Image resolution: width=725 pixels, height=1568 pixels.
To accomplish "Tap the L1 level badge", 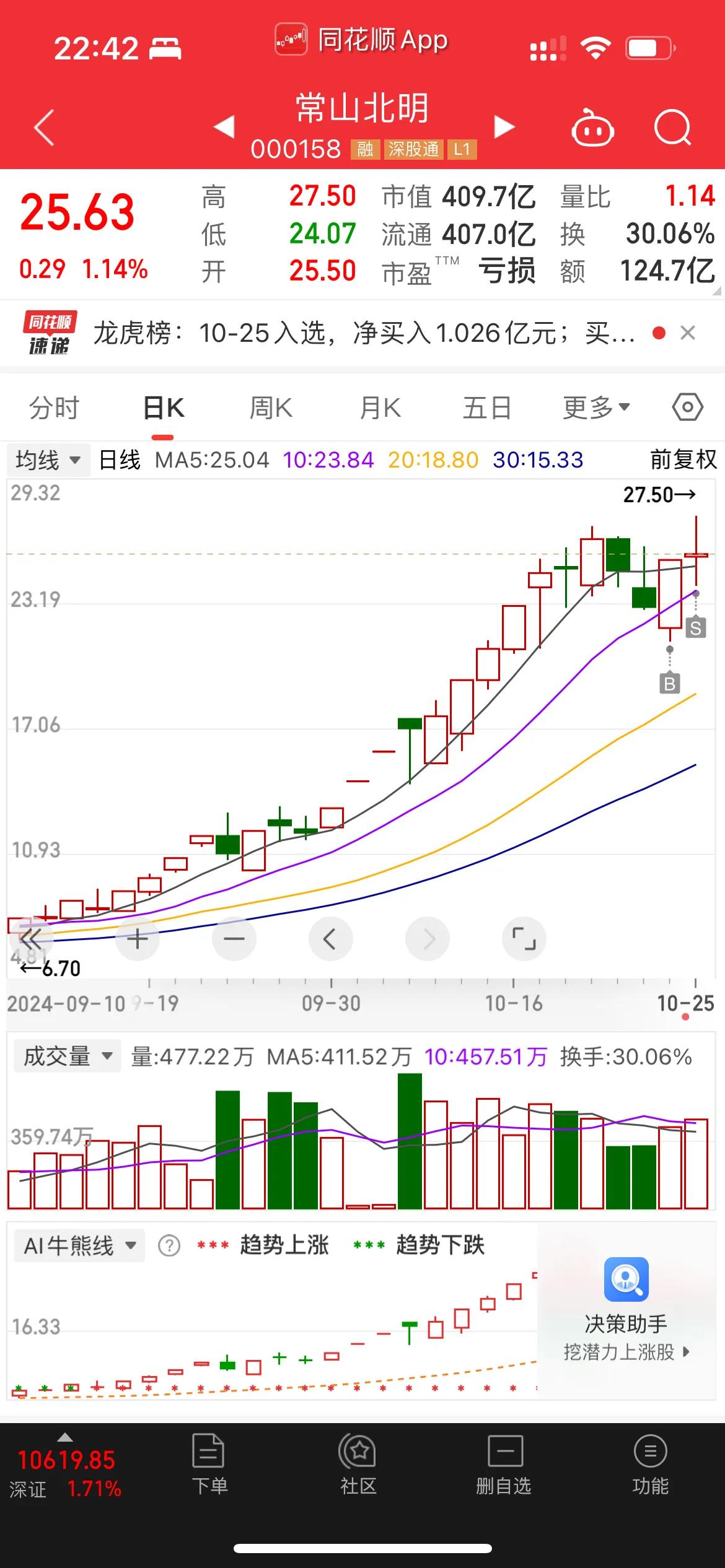I will (462, 149).
